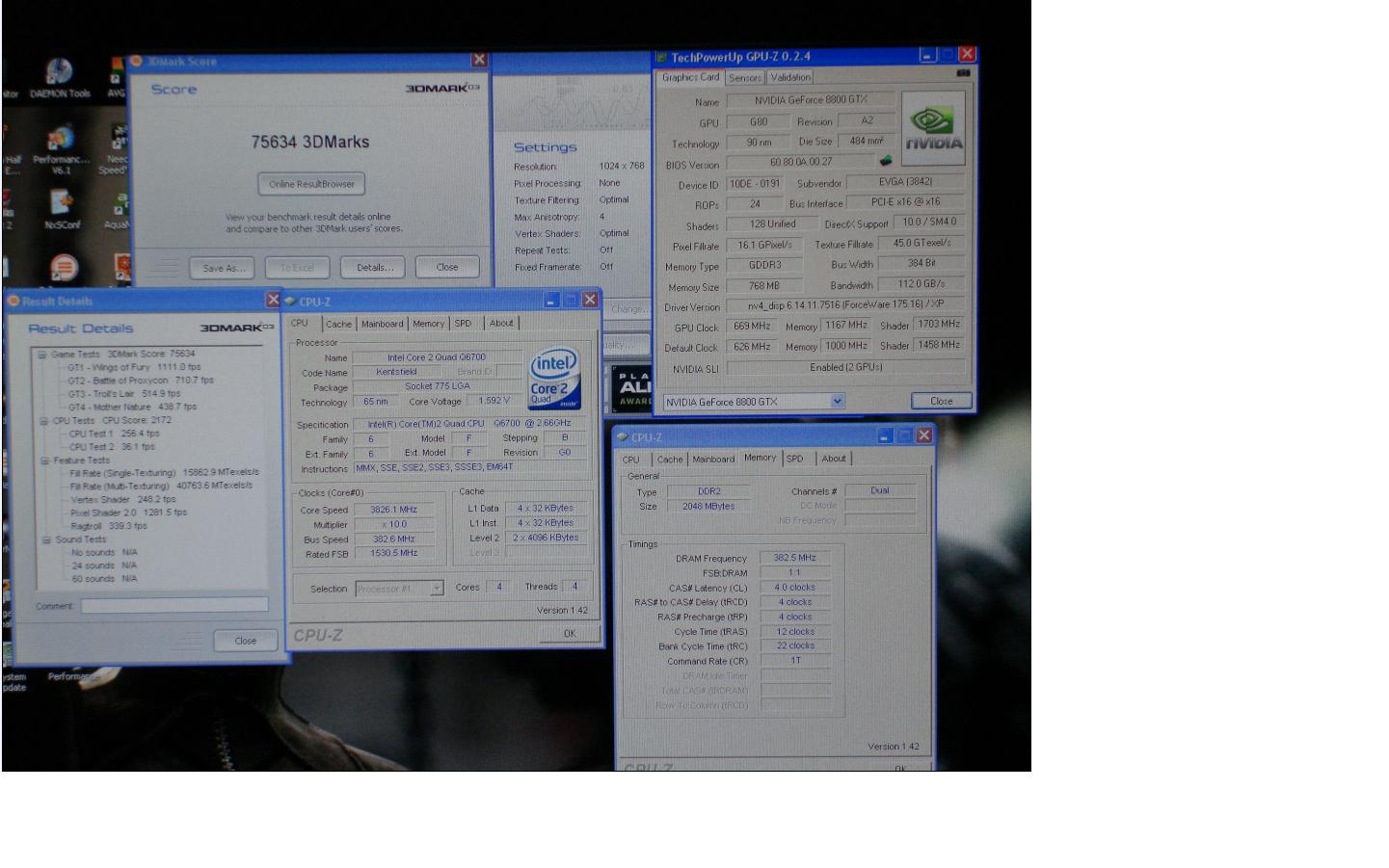1389x868 pixels.
Task: Open the SPD tab in the CPU-Z processor window
Action: (464, 324)
